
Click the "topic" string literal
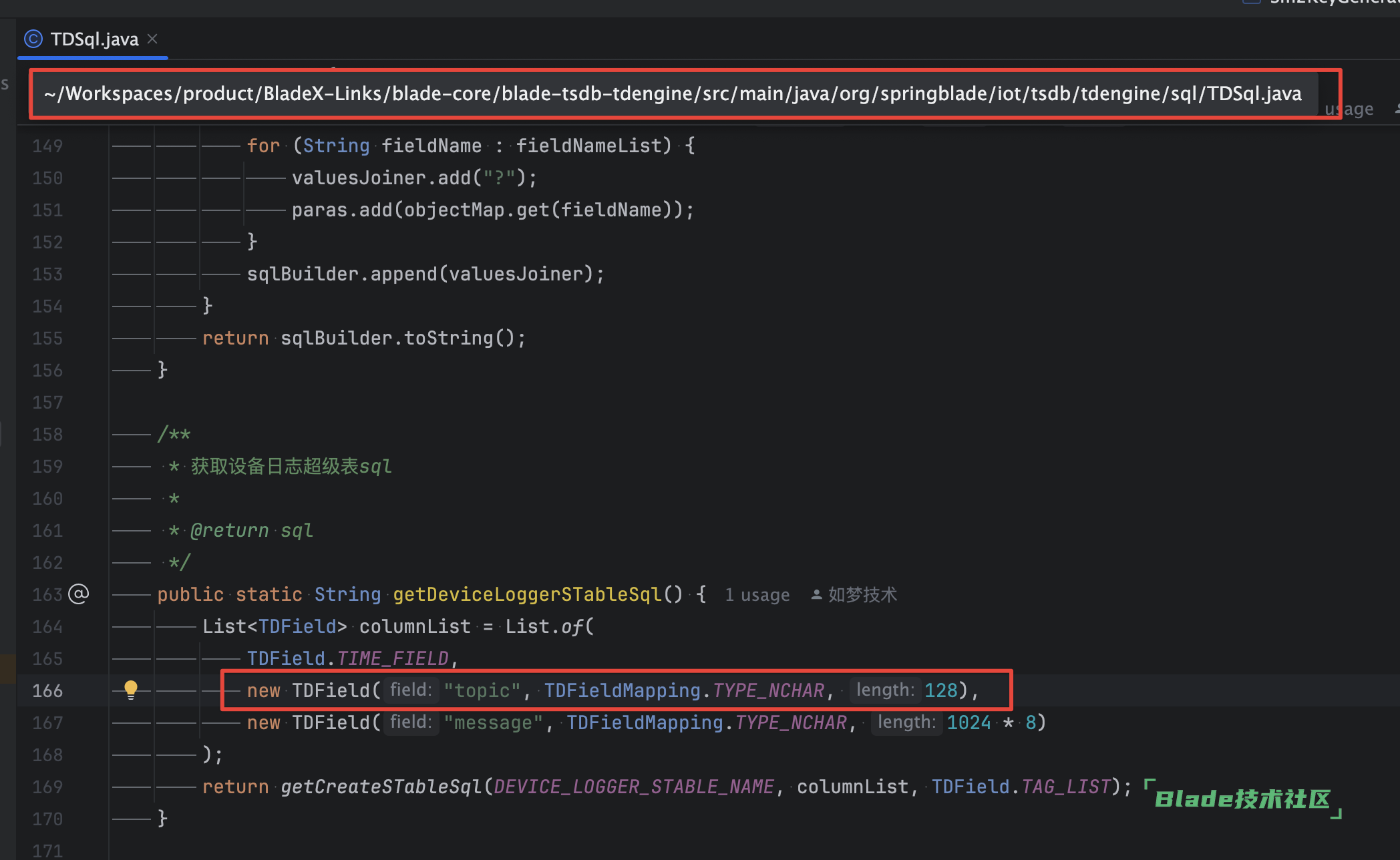point(482,690)
